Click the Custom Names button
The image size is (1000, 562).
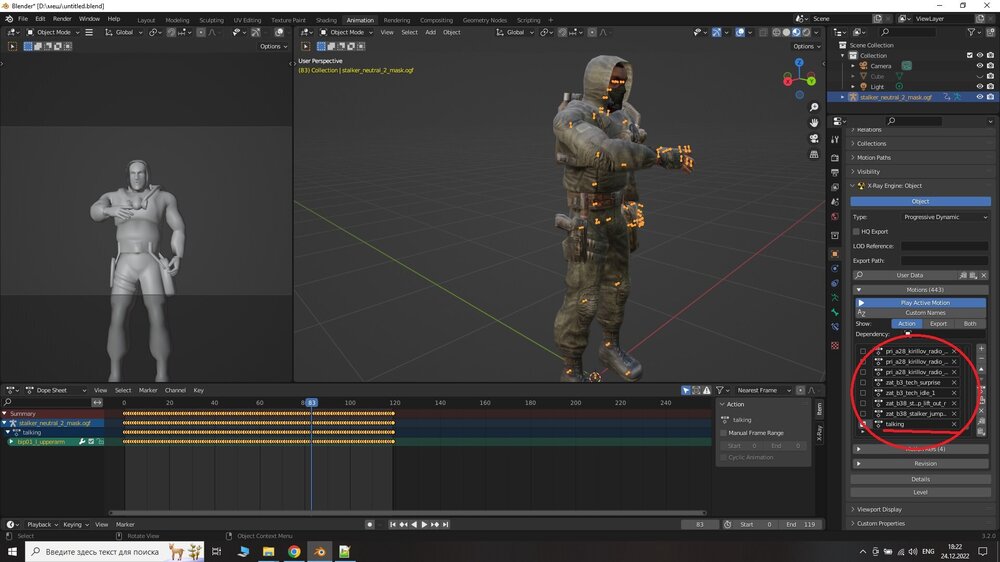coord(925,313)
